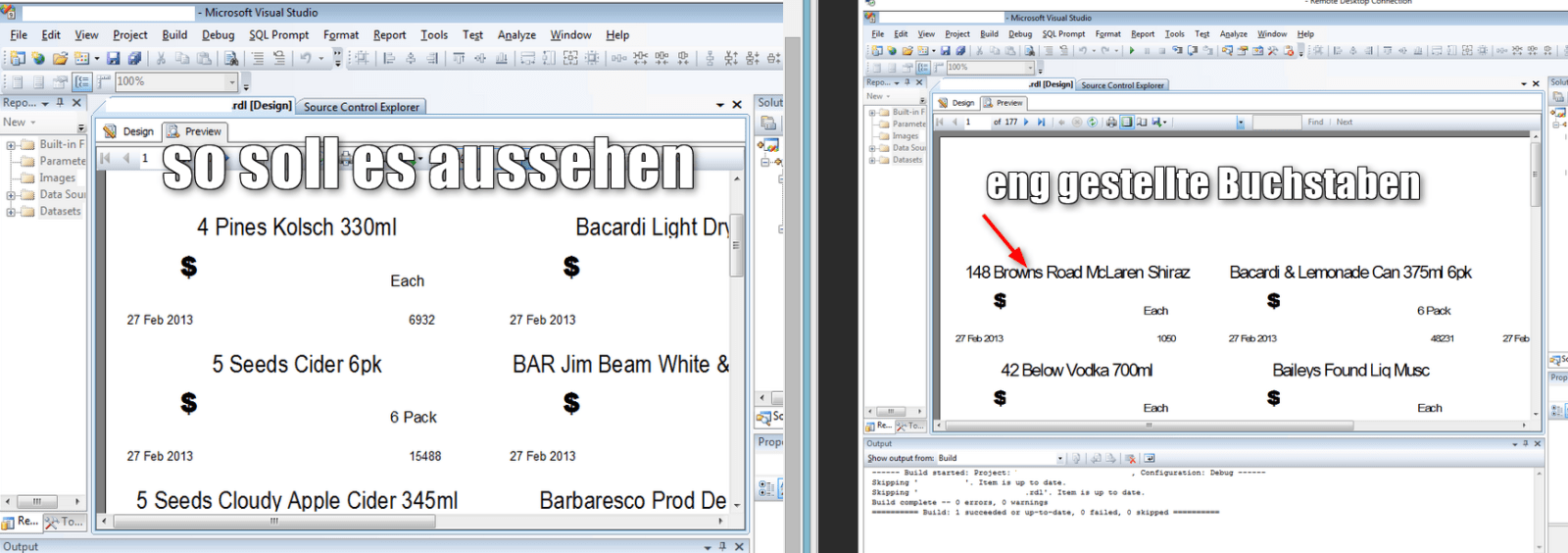Click vertical scrollbar thumb in left preview
Image resolution: width=1568 pixels, height=553 pixels.
(x=736, y=245)
